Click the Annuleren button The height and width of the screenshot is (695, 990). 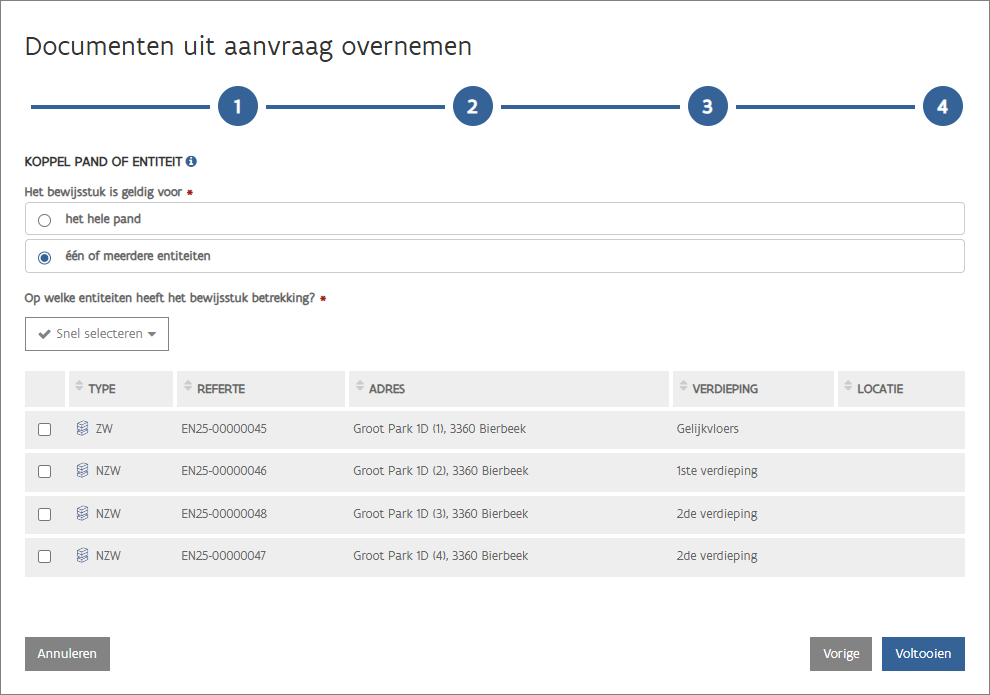point(67,654)
